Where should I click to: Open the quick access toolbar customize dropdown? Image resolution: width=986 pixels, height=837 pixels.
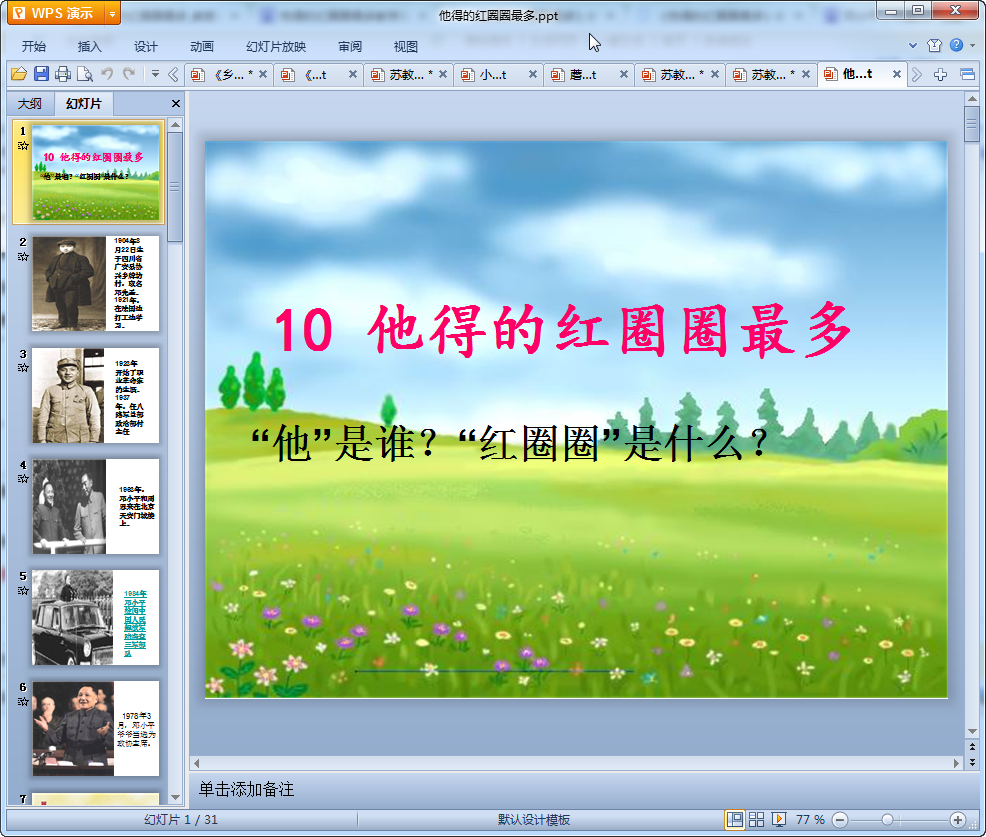click(x=155, y=74)
